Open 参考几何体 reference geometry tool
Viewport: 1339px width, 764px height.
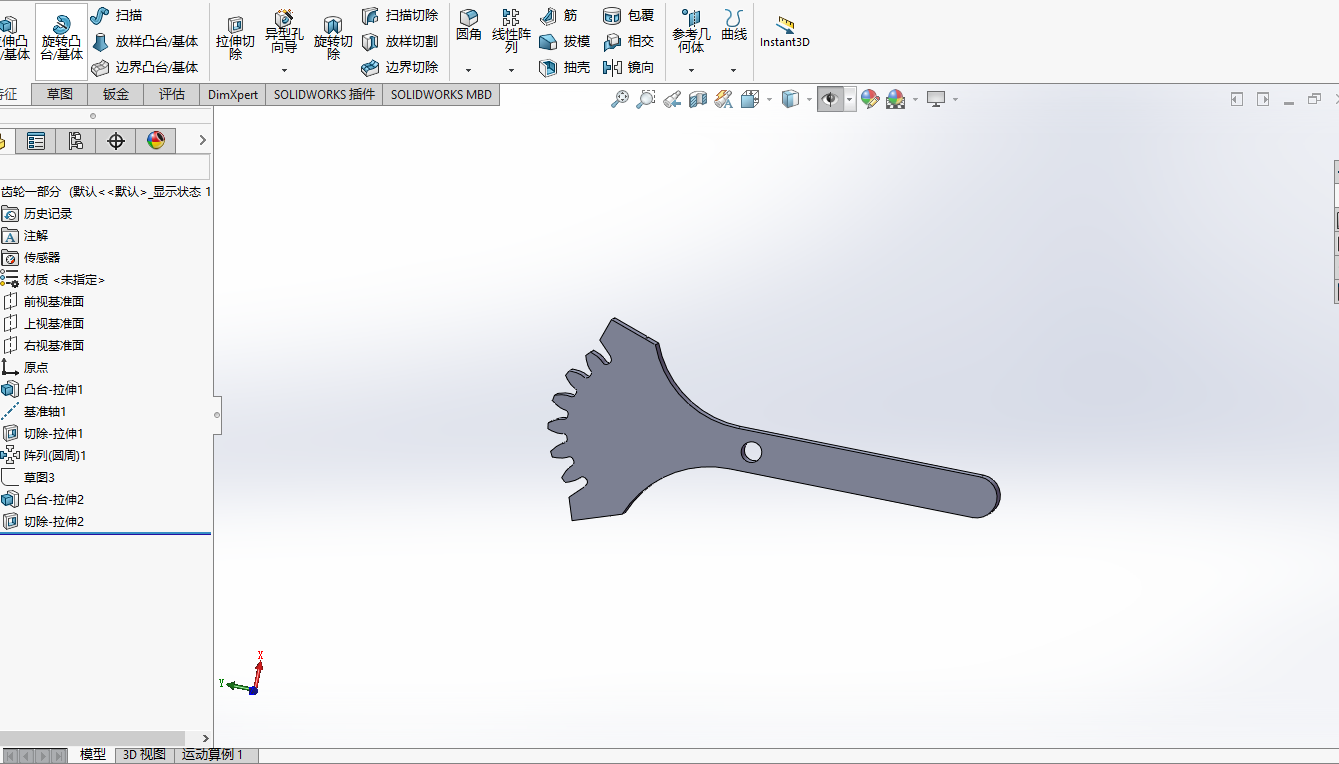coord(691,31)
